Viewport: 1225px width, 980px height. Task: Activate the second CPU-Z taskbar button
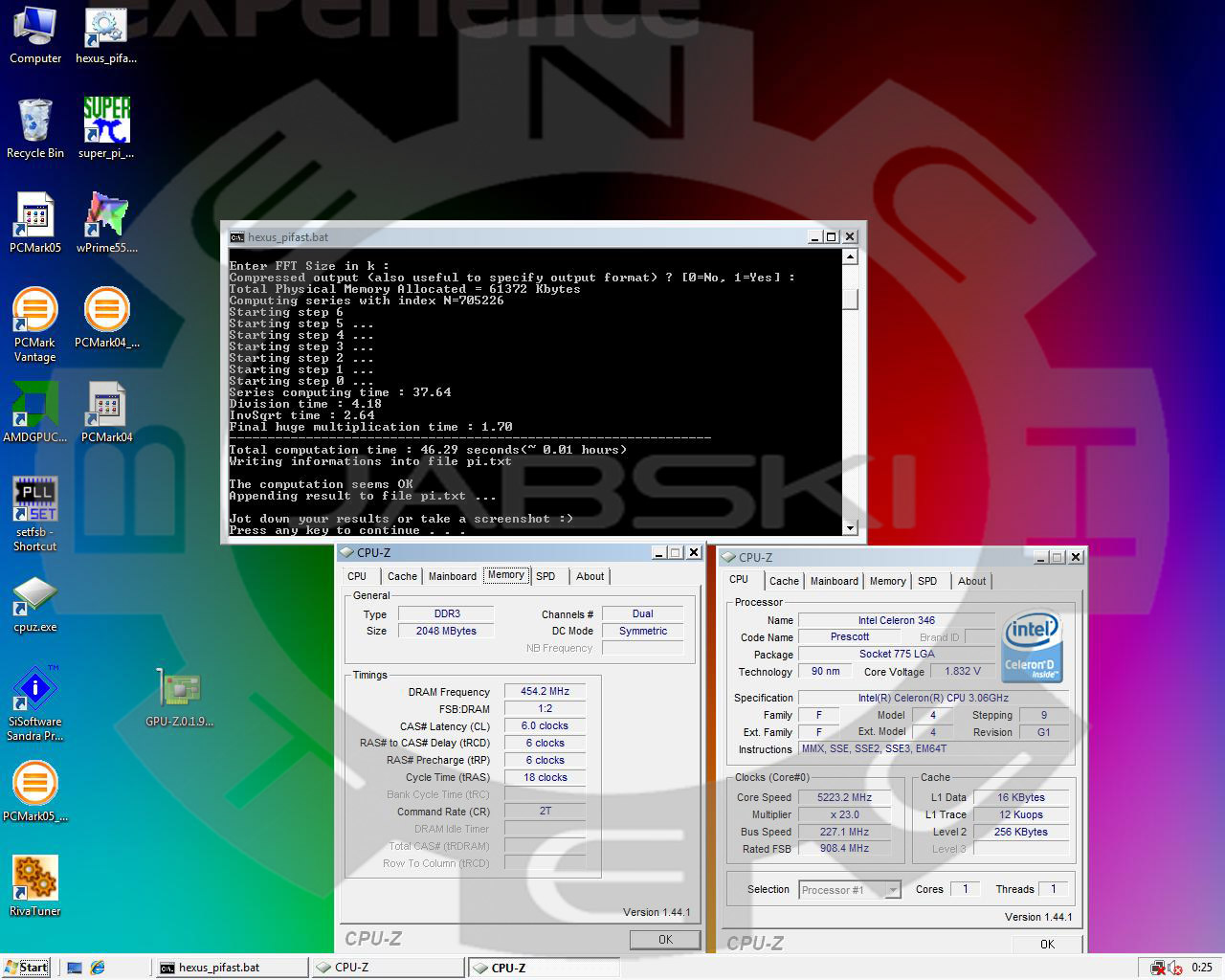click(x=544, y=968)
